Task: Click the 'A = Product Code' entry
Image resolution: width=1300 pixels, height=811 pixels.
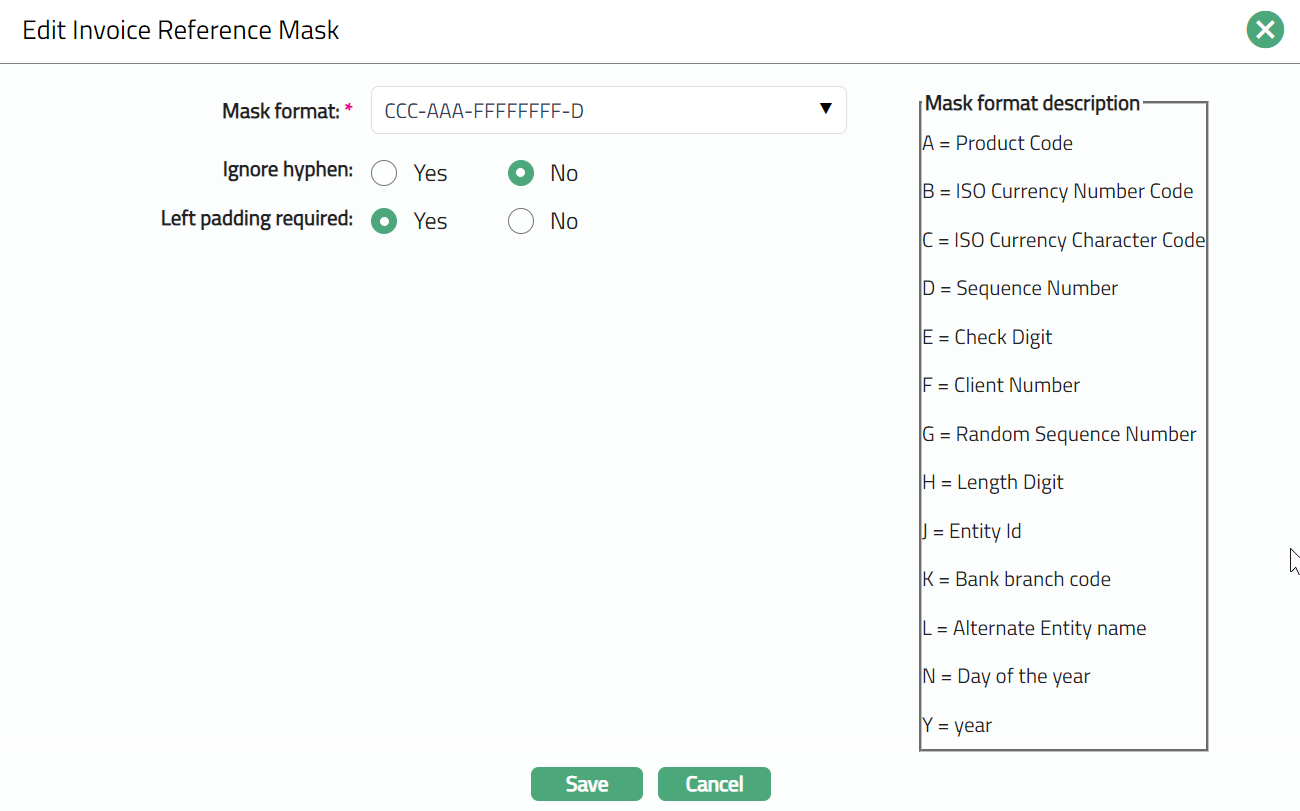Action: click(997, 143)
